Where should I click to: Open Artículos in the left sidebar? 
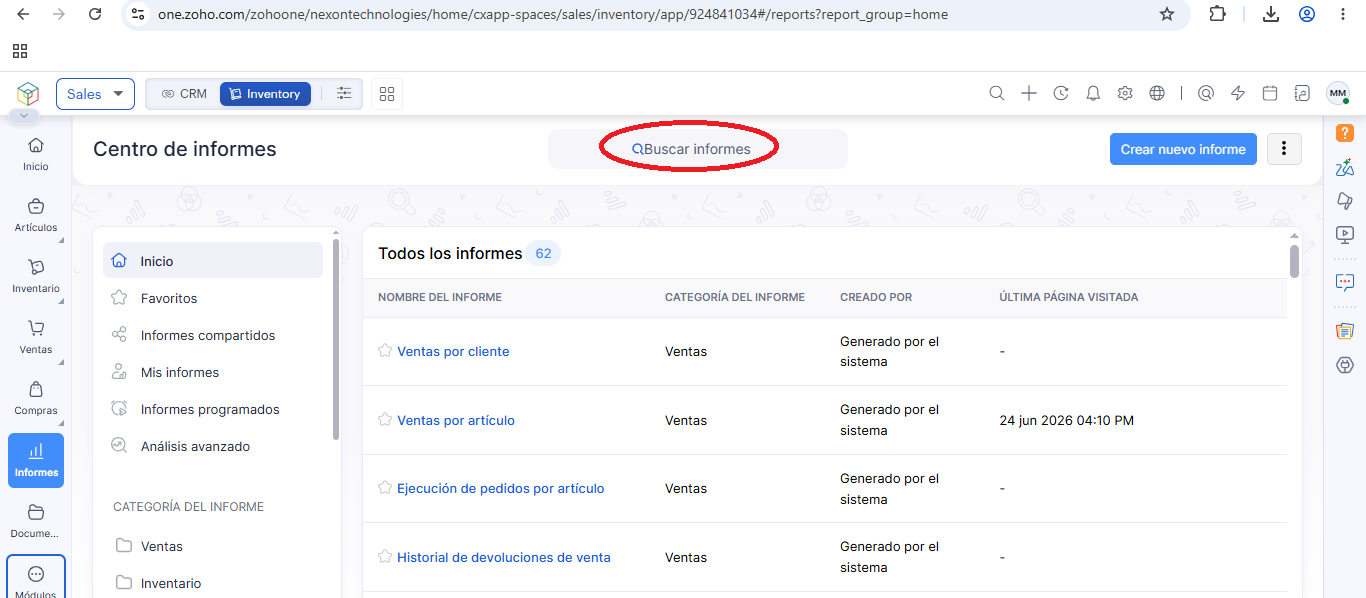(x=36, y=215)
